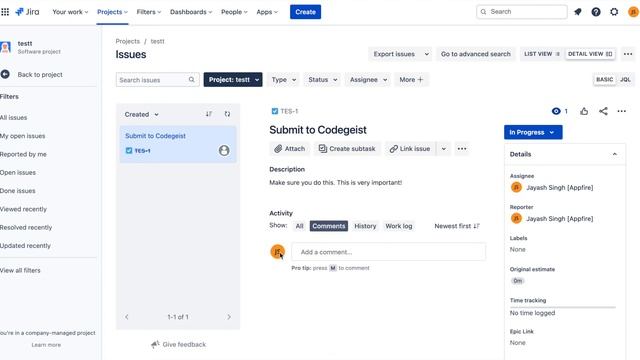Click Add a comment field
640x360 pixels.
pyautogui.click(x=389, y=252)
